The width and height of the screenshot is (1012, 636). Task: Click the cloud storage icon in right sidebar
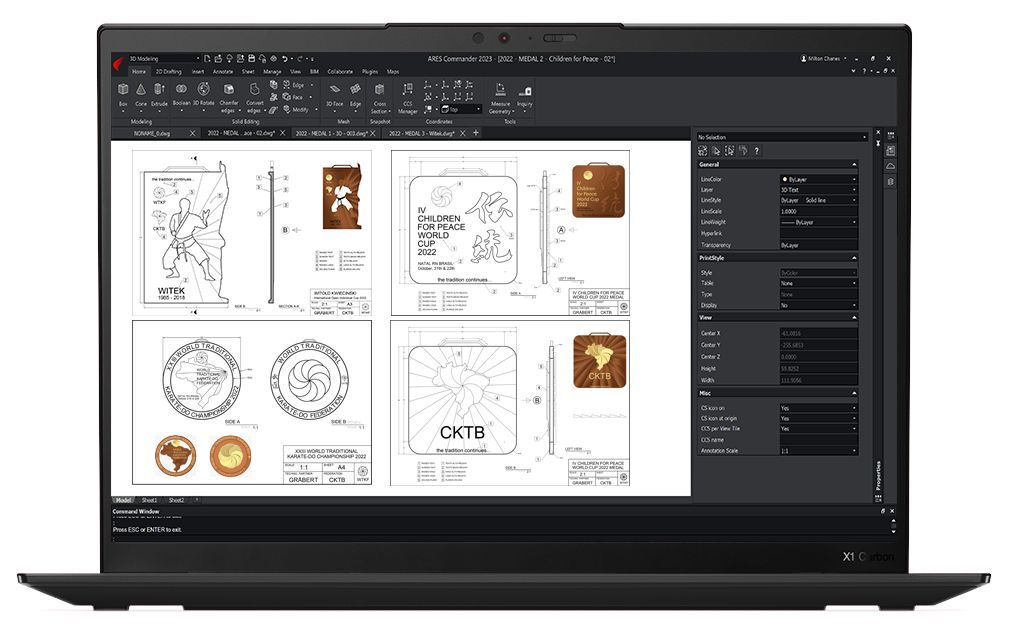click(x=891, y=166)
